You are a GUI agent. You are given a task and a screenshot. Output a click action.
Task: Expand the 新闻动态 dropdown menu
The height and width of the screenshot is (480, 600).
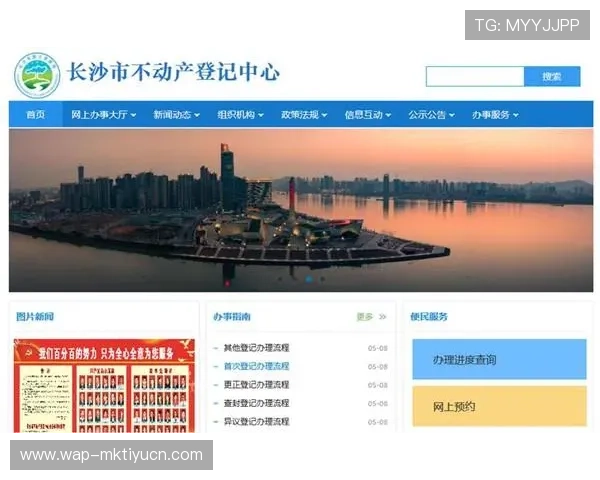[x=176, y=114]
